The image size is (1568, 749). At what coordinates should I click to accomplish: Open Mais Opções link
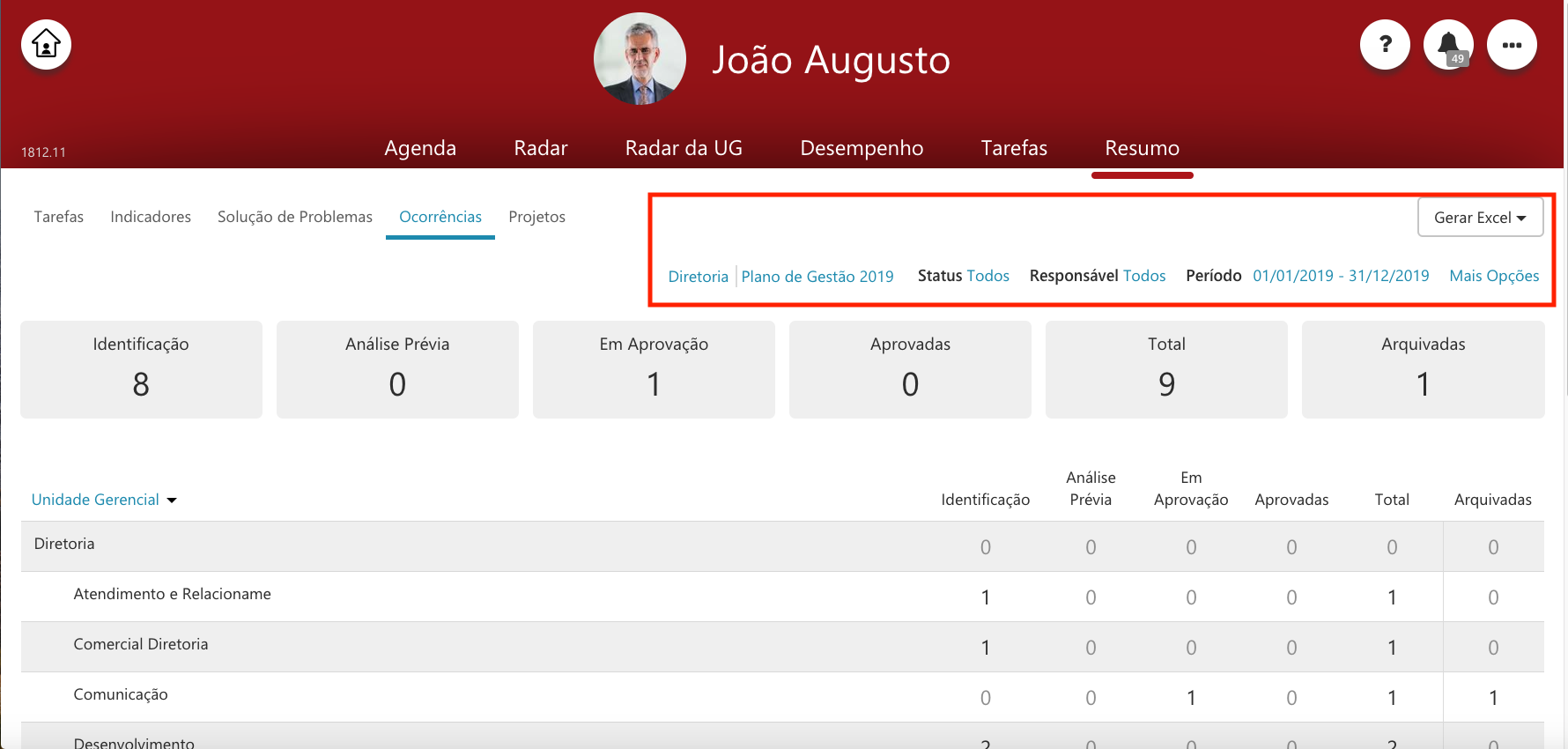point(1494,276)
